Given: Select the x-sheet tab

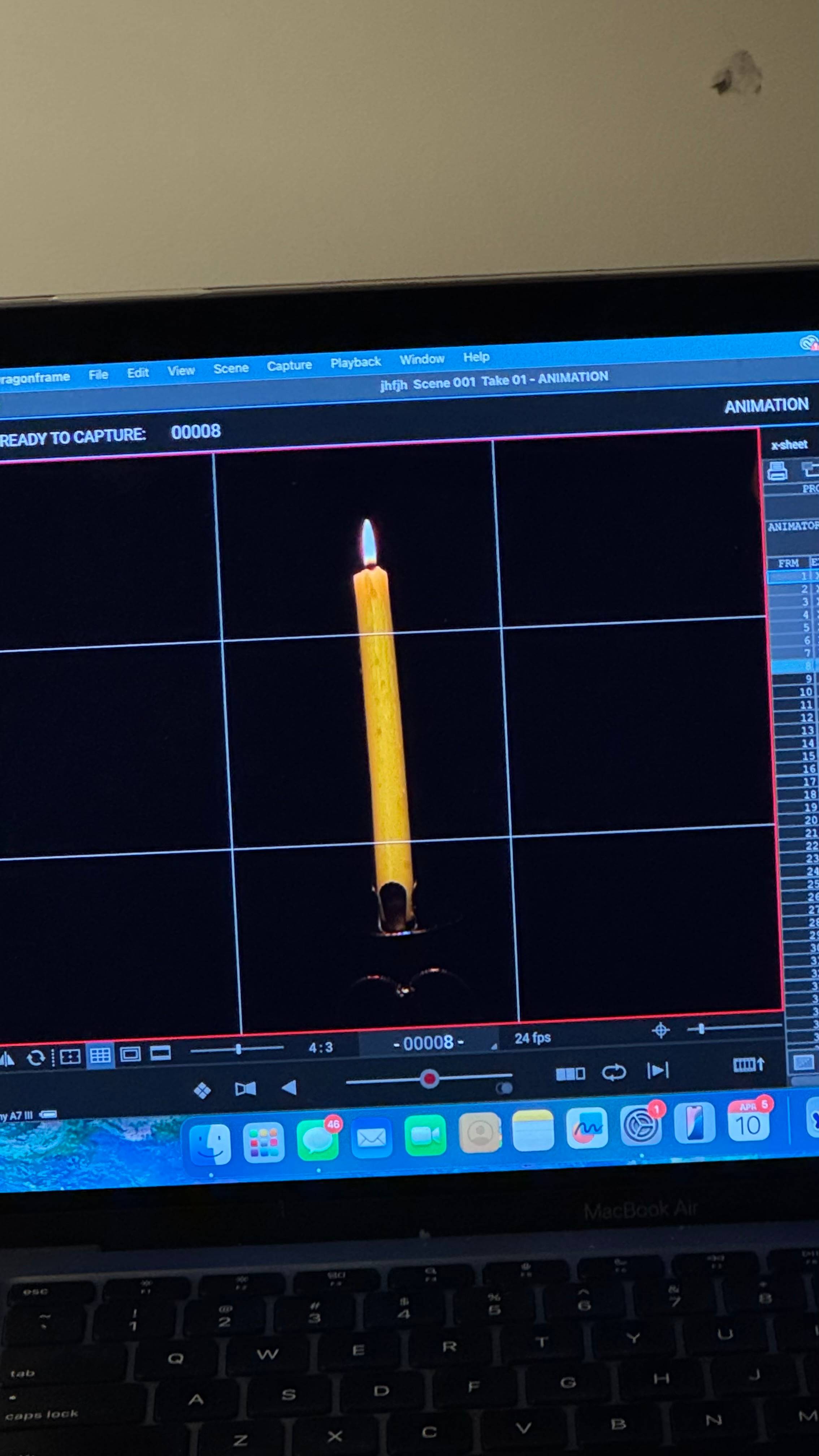Looking at the screenshot, I should [x=789, y=445].
